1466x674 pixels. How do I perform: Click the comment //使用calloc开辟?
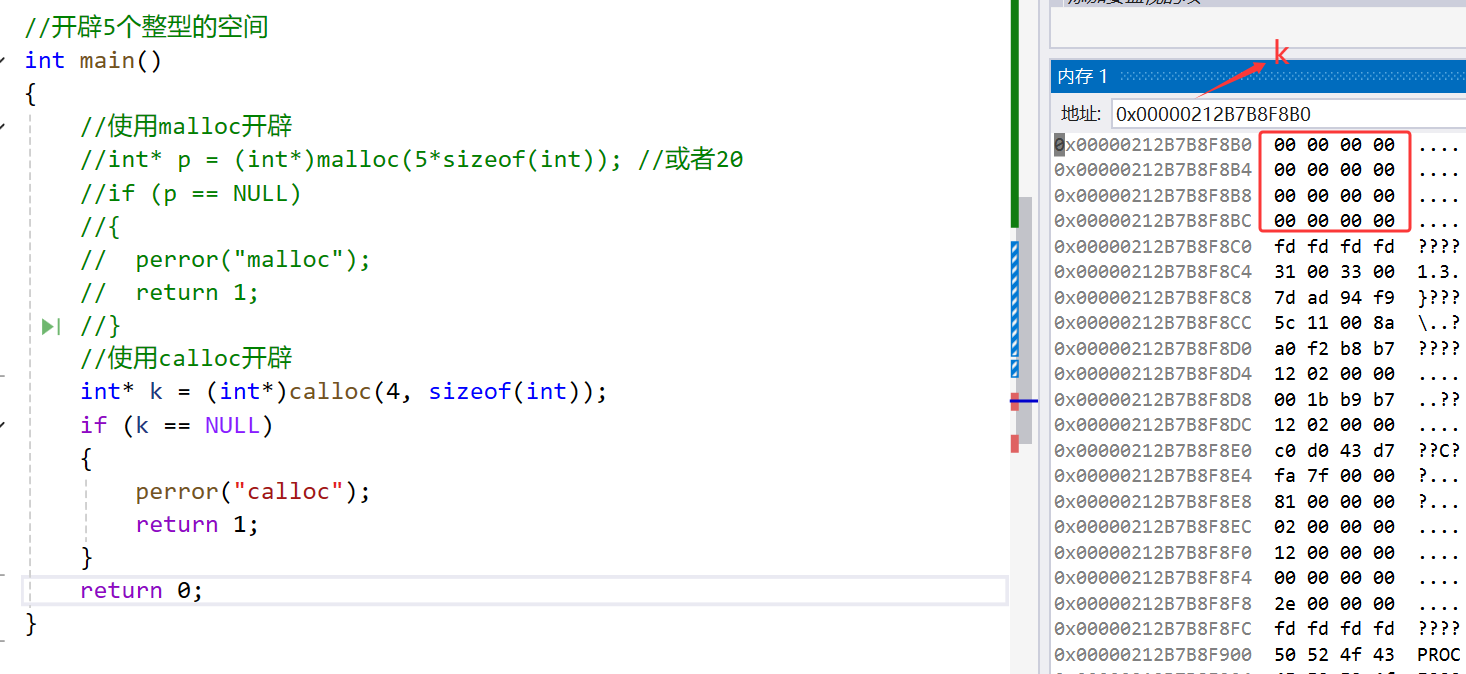(x=186, y=358)
